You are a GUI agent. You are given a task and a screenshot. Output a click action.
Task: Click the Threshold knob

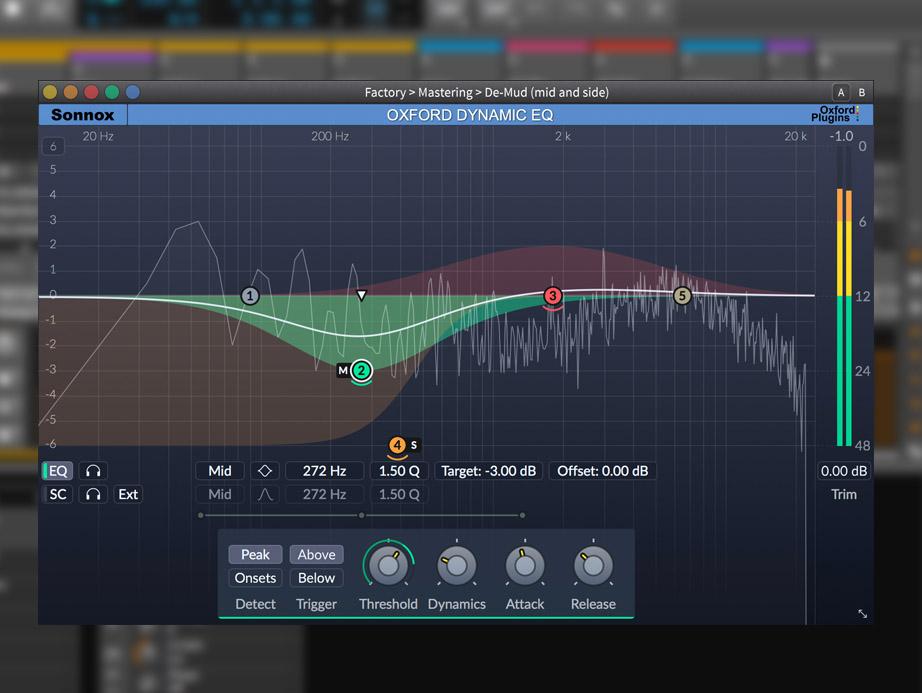point(387,566)
